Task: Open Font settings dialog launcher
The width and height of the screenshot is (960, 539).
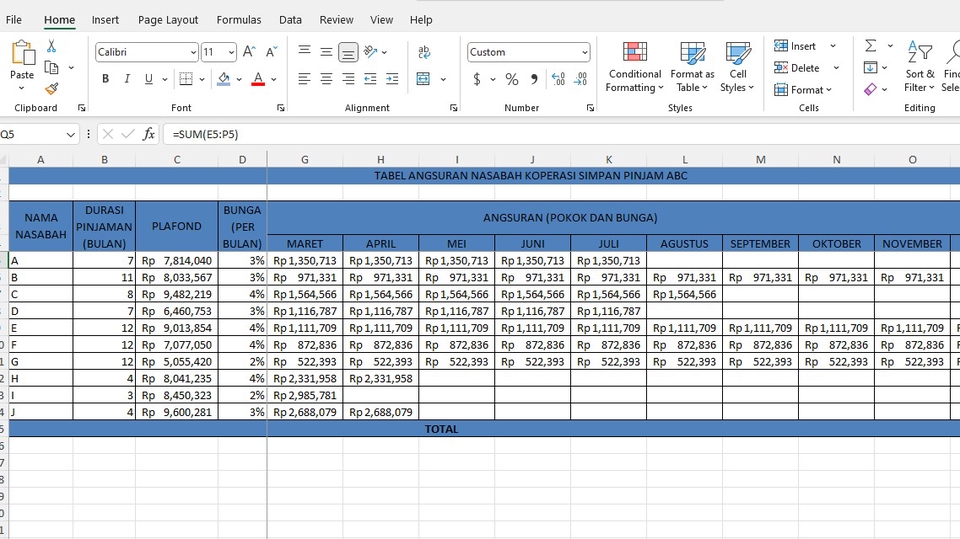Action: [280, 108]
